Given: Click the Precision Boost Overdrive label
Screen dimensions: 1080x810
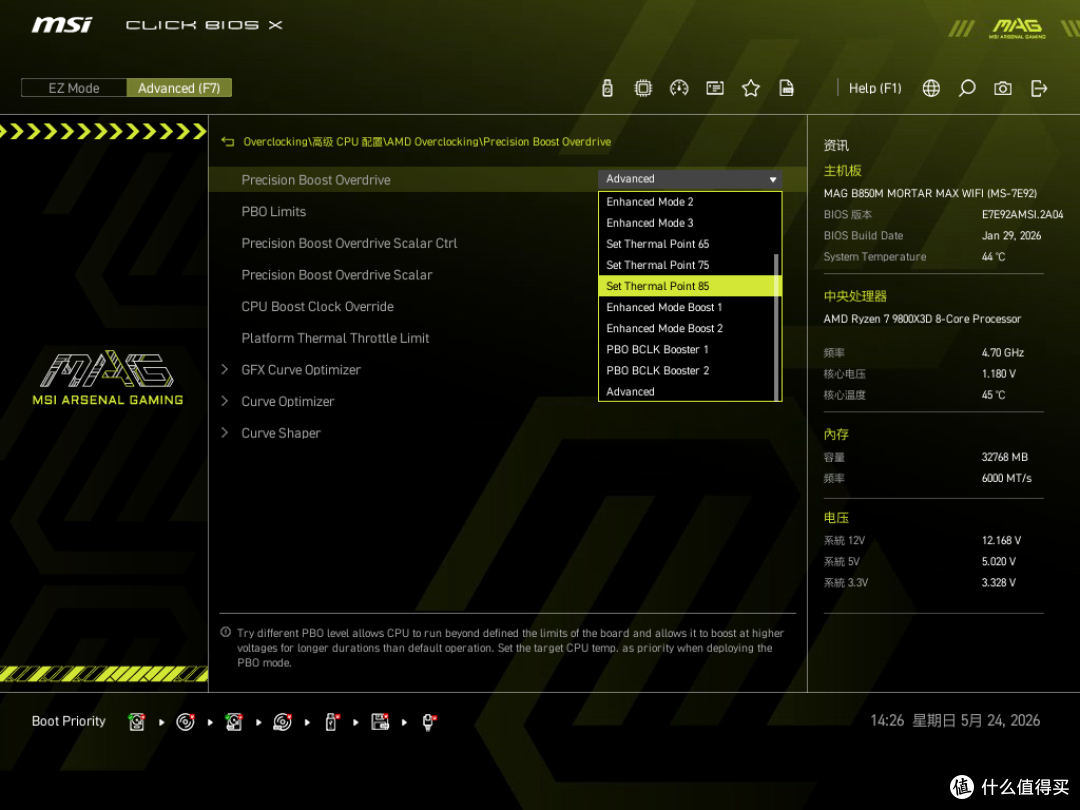Looking at the screenshot, I should point(315,180).
